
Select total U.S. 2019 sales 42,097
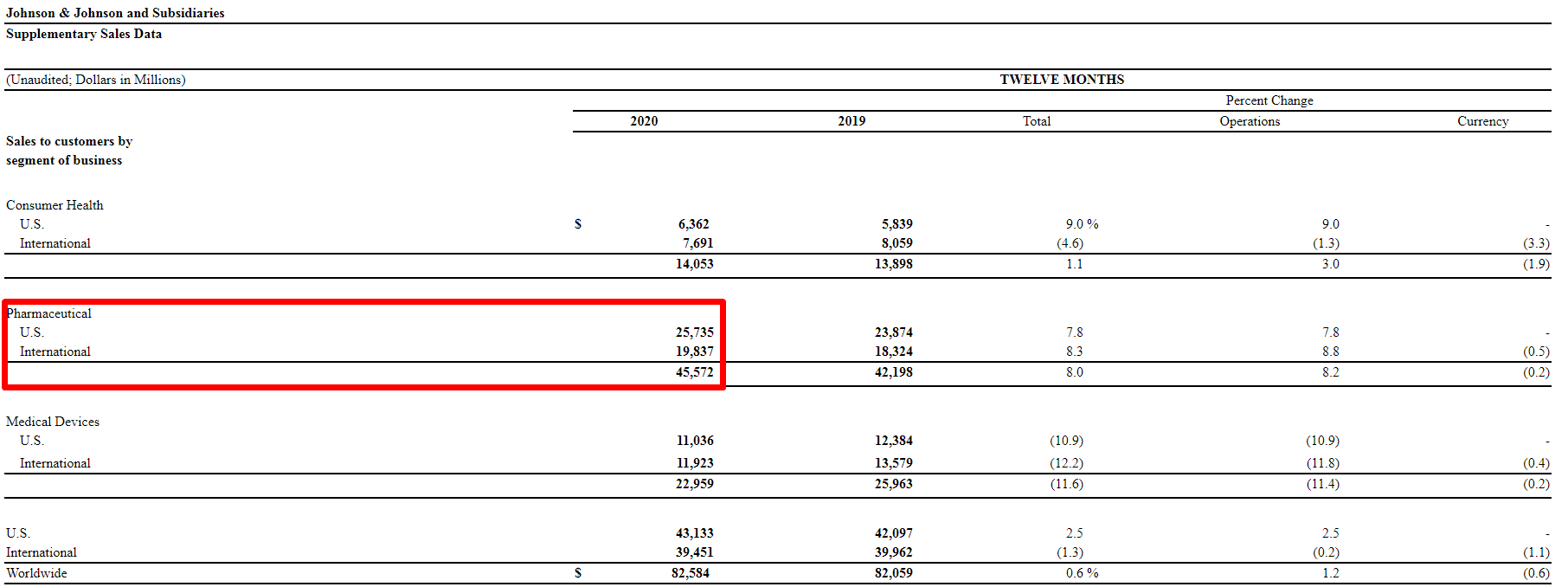[894, 533]
